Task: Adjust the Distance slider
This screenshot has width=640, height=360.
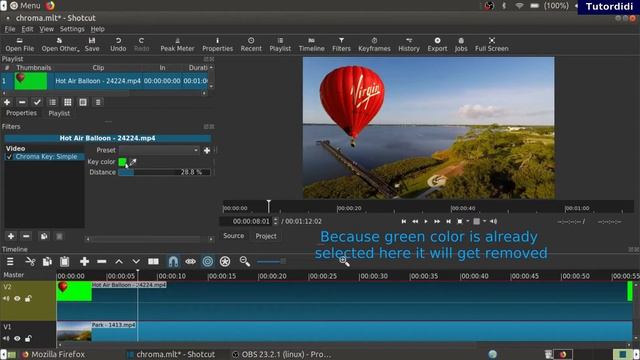Action: pyautogui.click(x=164, y=172)
